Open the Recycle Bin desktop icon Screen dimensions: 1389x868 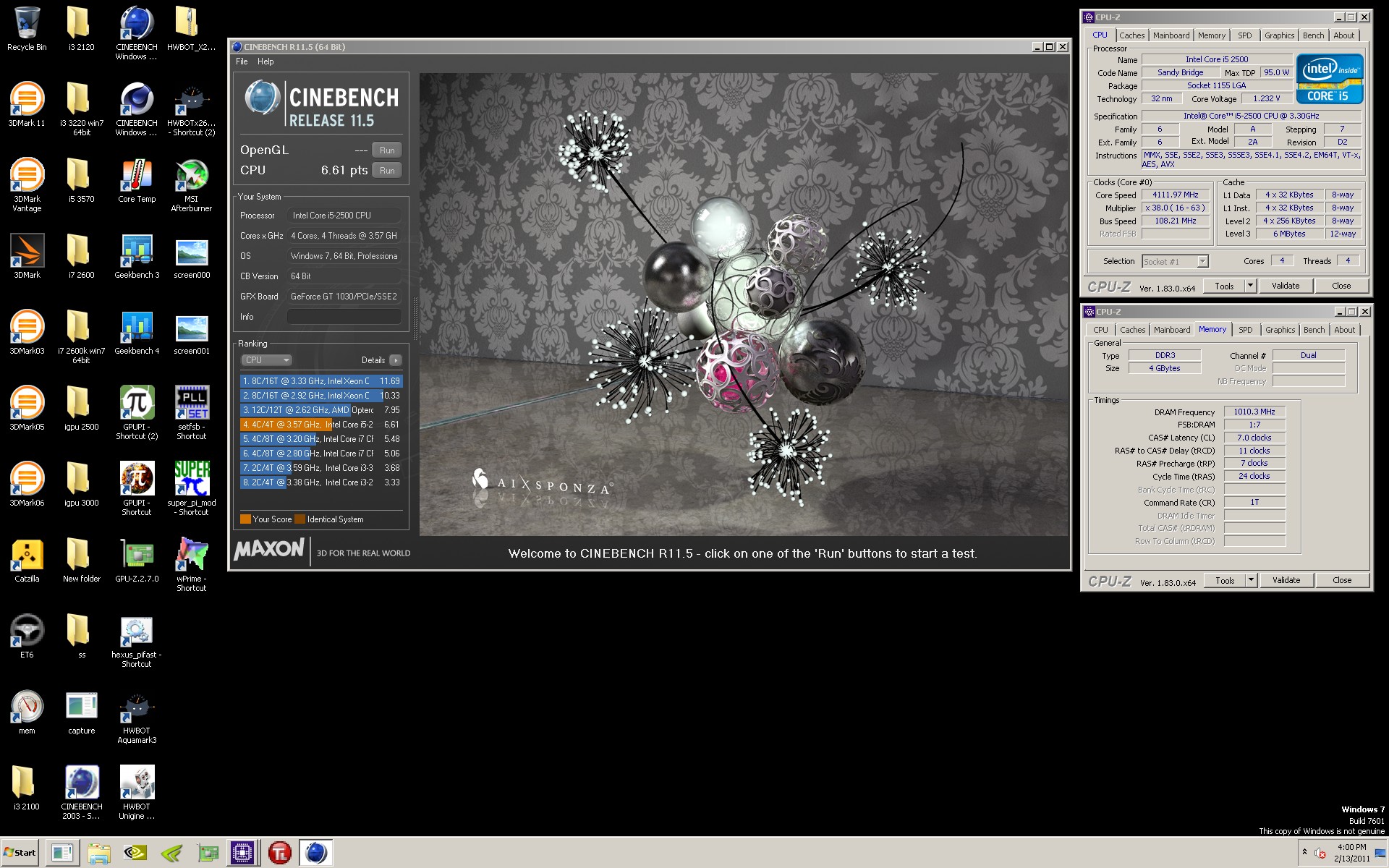click(x=27, y=29)
